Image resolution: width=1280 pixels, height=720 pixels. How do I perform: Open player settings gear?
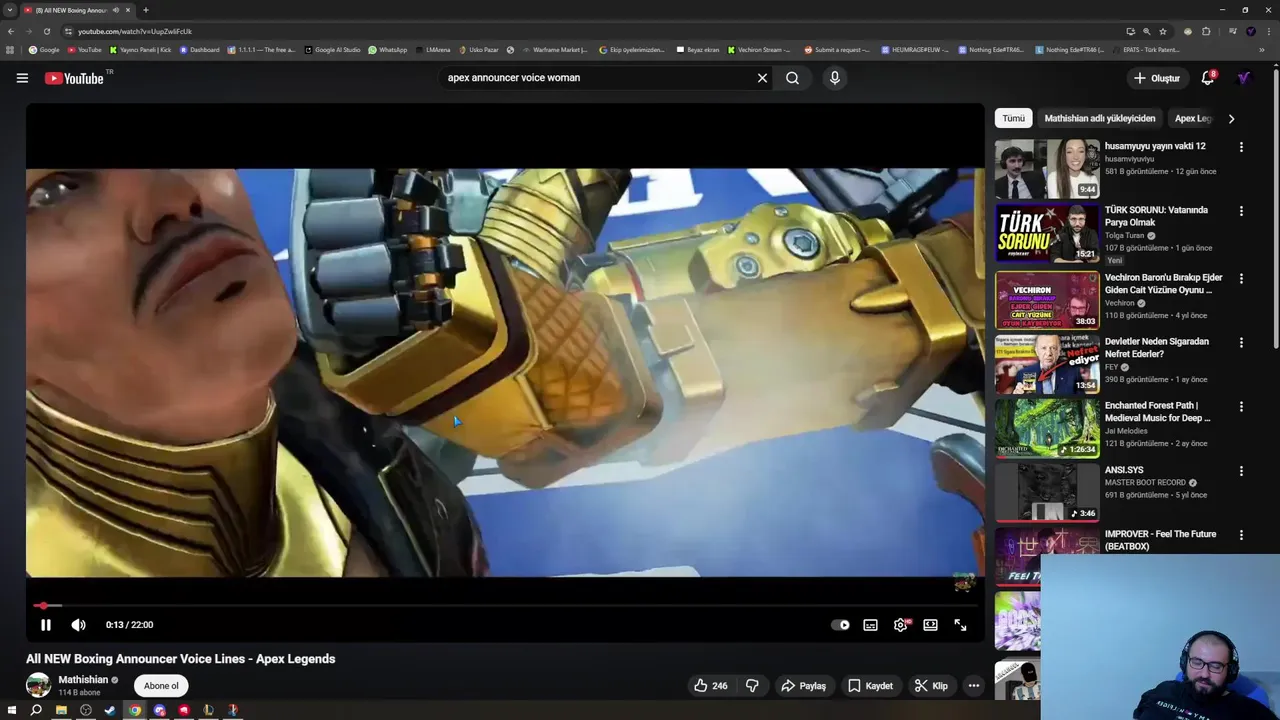(x=901, y=625)
